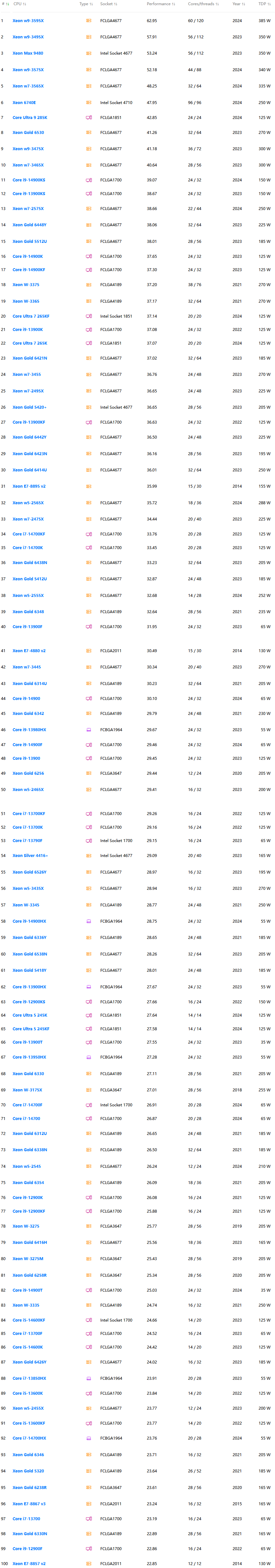The height and width of the screenshot is (1568, 275).
Task: Click the desktop type icon in Core i9-14900KS row
Action: tap(89, 180)
